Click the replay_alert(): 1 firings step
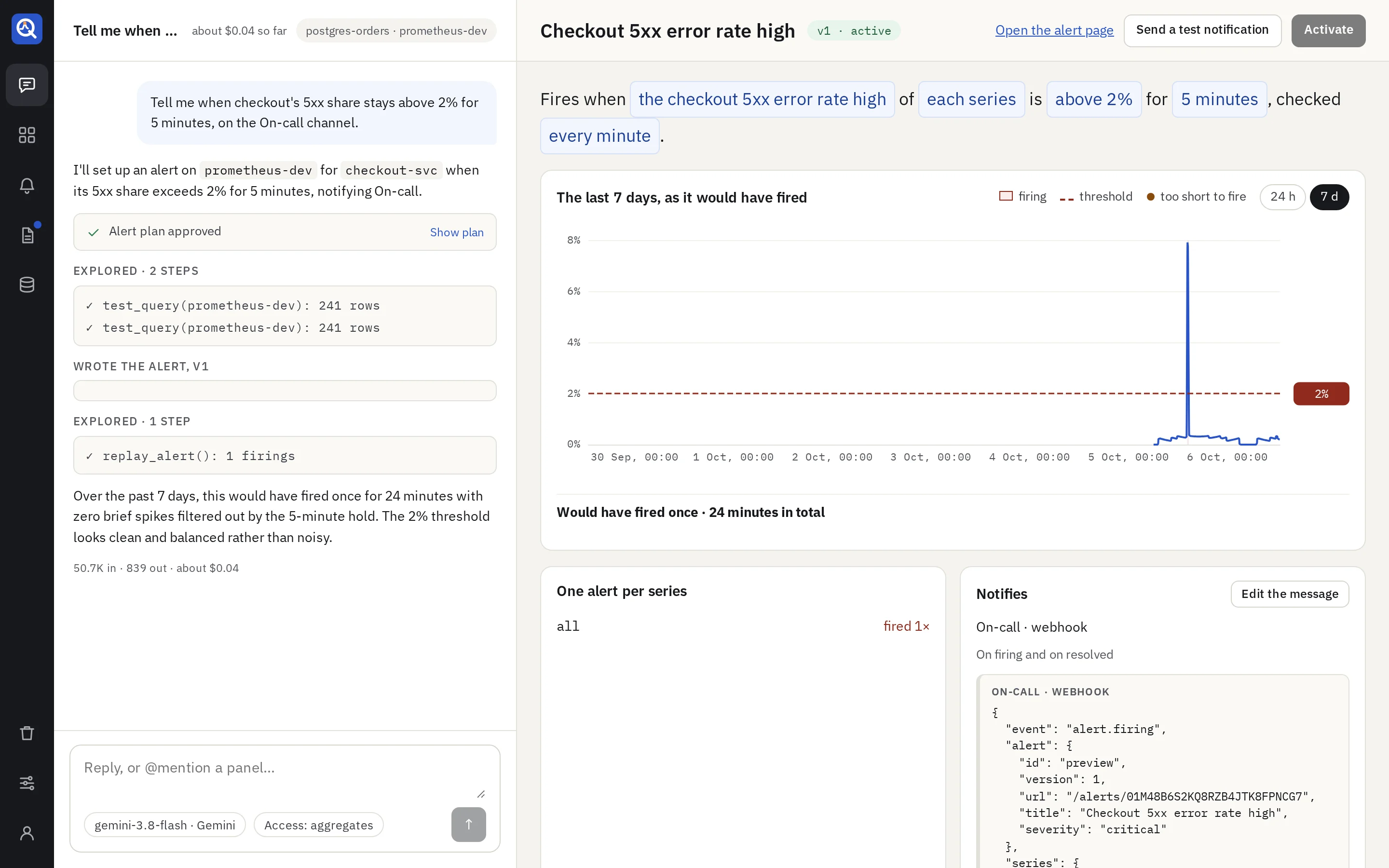1389x868 pixels. point(285,455)
